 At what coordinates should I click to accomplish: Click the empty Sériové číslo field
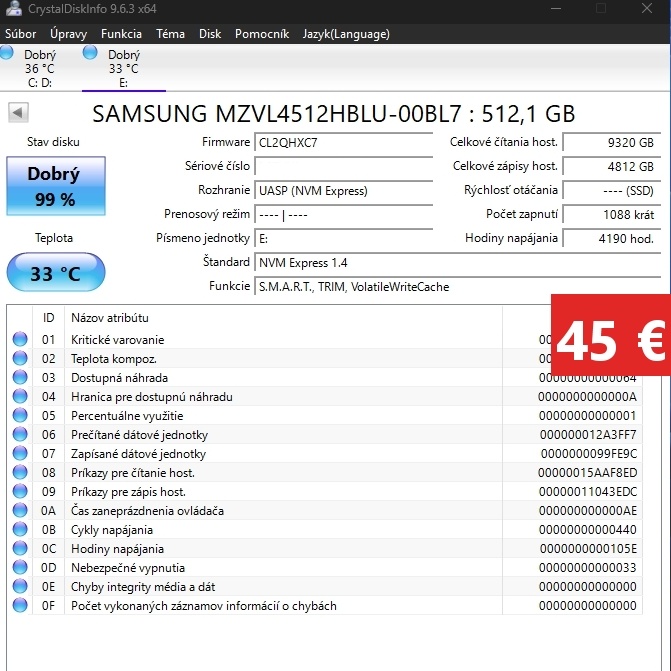coord(344,166)
